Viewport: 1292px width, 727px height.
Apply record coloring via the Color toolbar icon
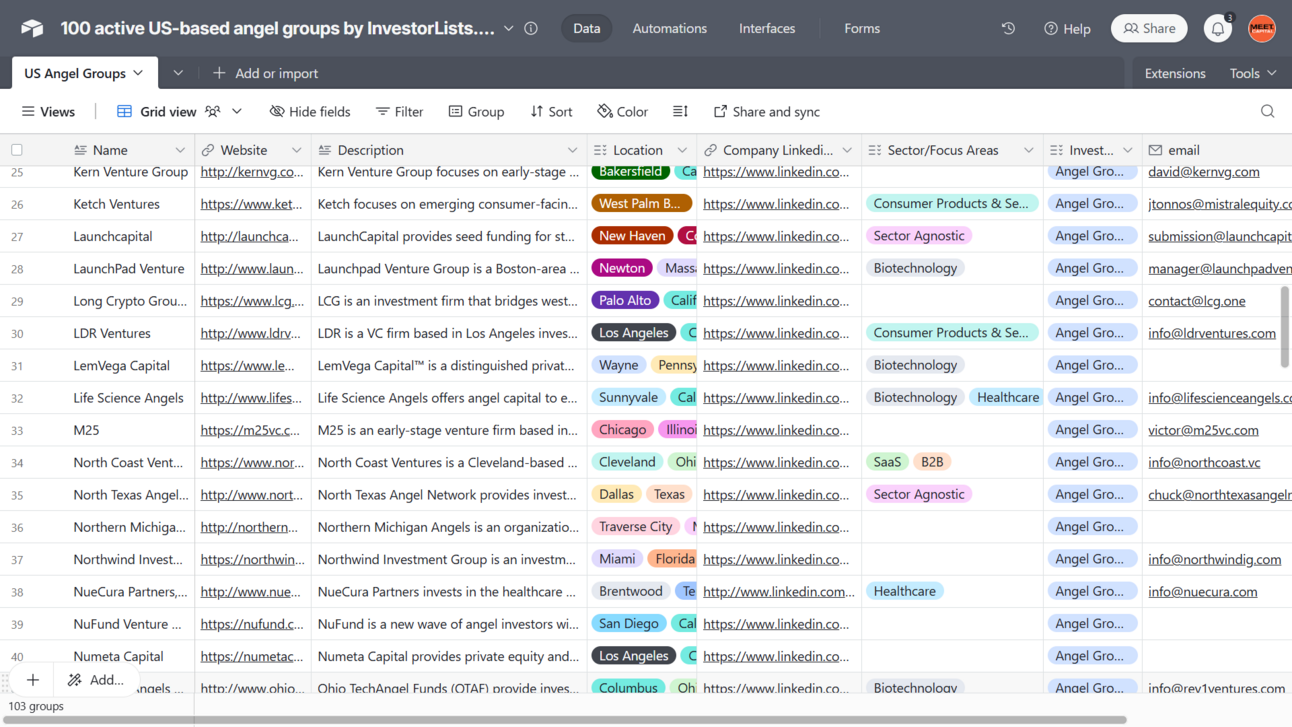pos(621,111)
